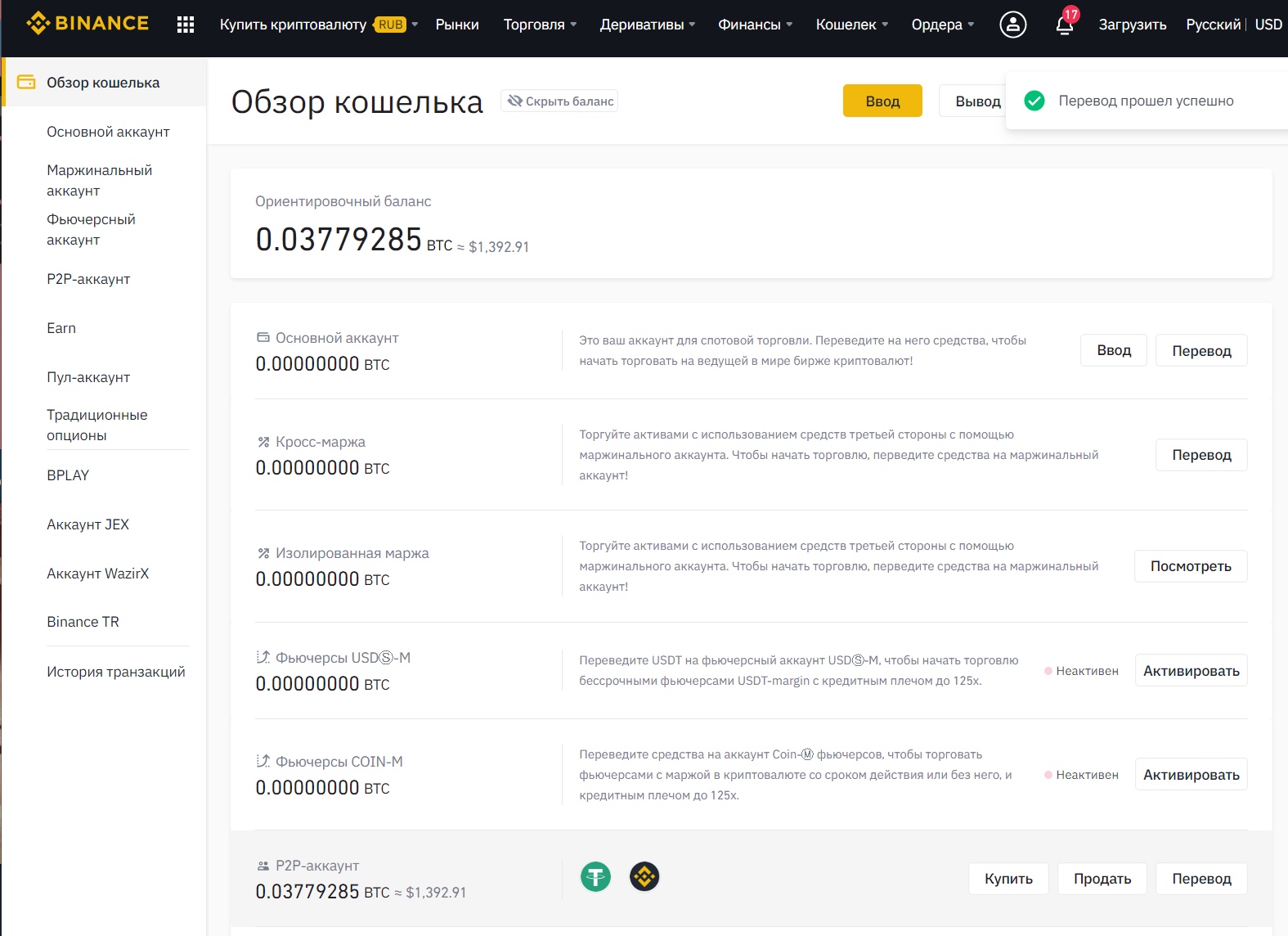Screen dimensions: 1288x936
Task: Expand the Финансы dropdown menu
Action: 756,25
